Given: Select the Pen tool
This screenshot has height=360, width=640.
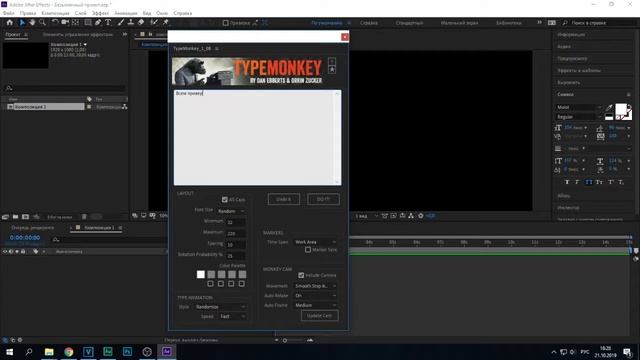Looking at the screenshot, I should (98, 22).
